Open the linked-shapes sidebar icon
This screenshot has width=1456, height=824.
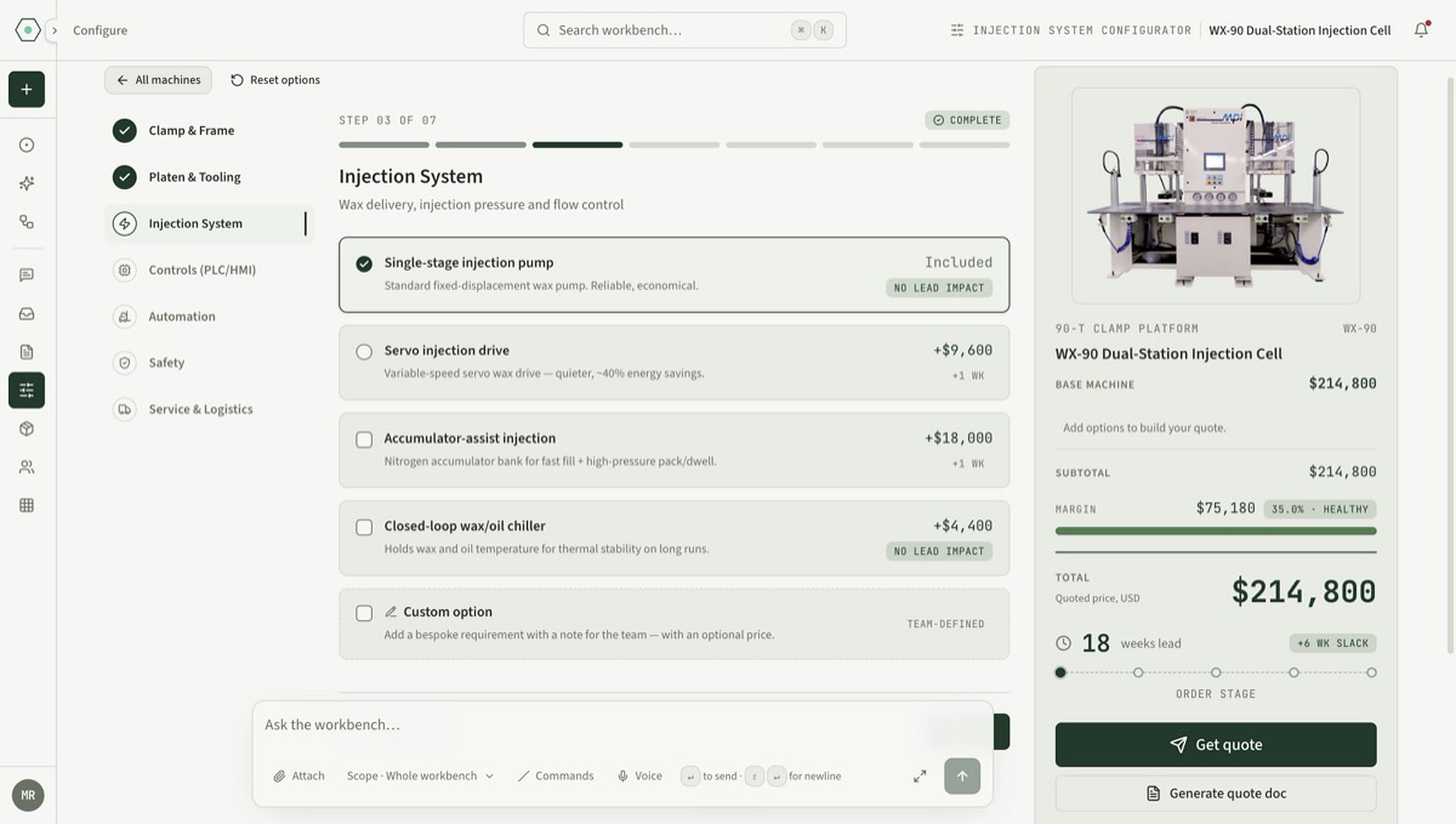pyautogui.click(x=27, y=221)
